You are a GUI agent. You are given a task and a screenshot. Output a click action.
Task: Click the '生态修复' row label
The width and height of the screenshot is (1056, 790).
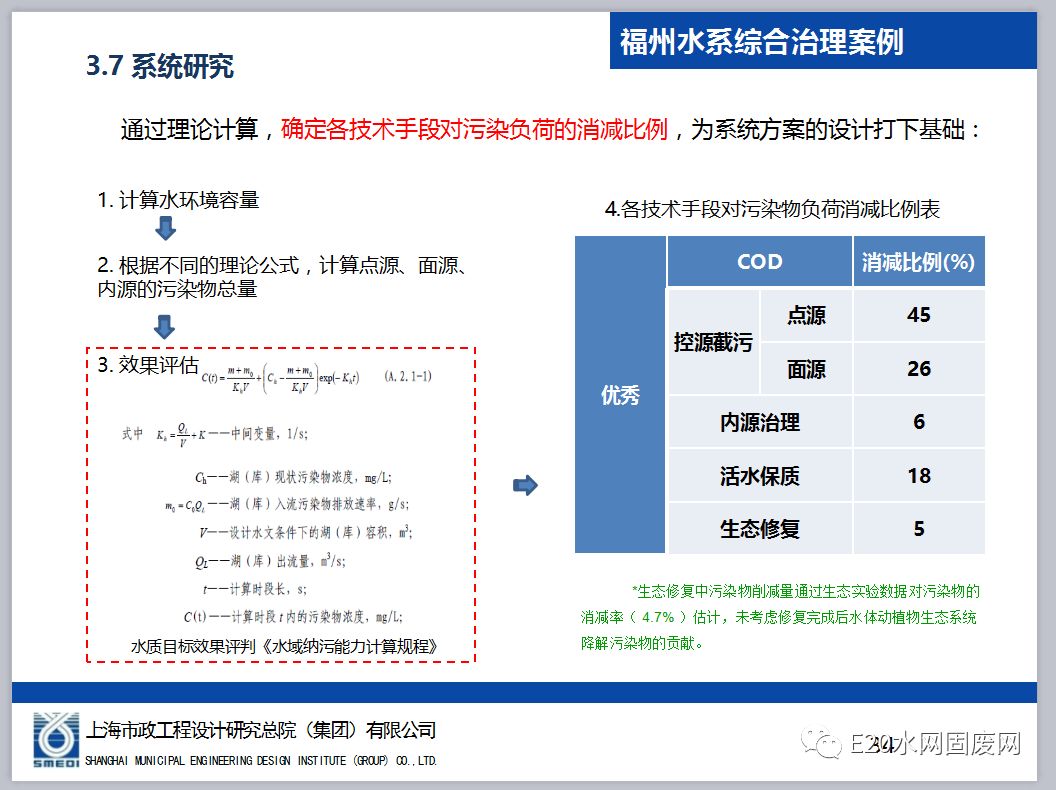point(760,529)
